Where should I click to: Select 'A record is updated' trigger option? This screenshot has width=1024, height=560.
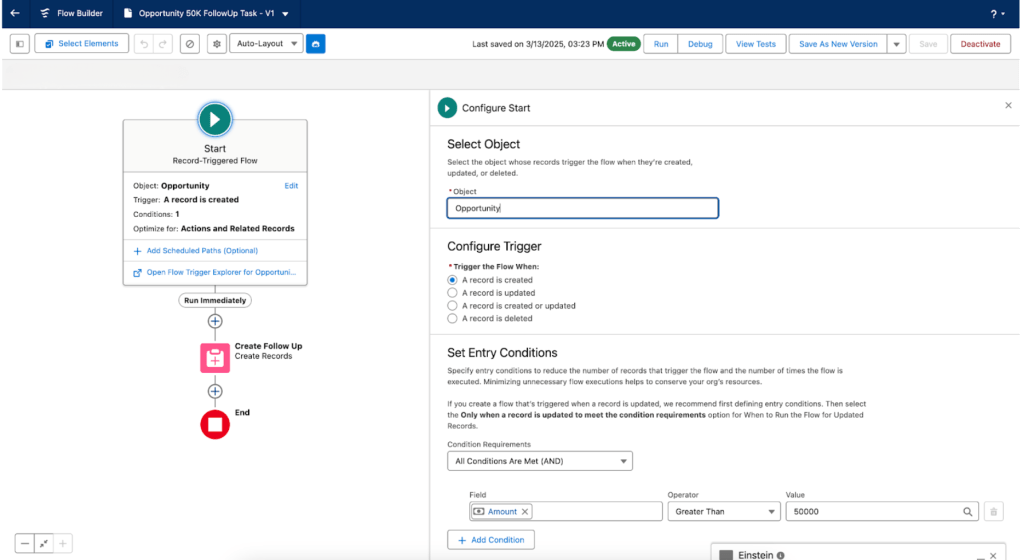pyautogui.click(x=453, y=293)
